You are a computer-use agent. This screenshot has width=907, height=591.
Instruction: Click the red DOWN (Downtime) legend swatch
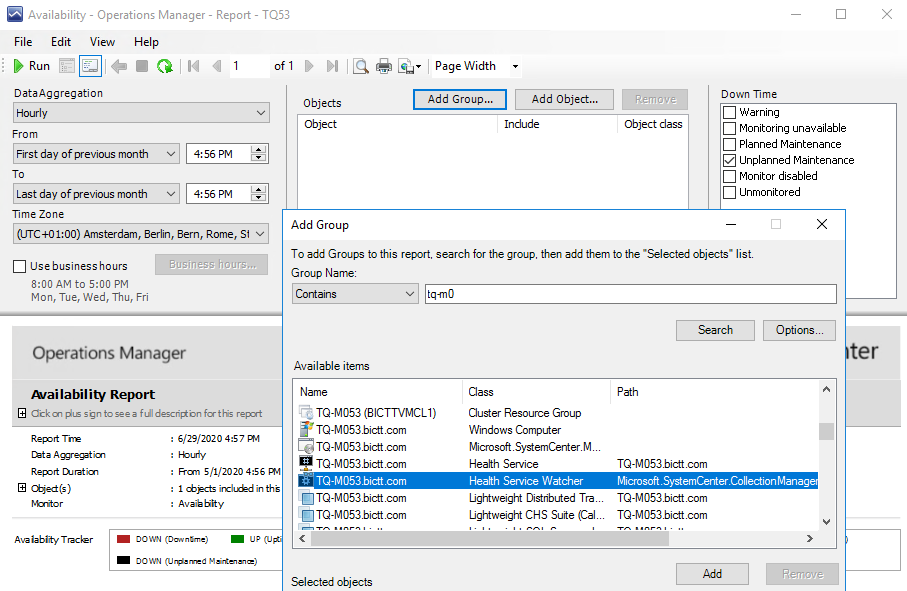[x=123, y=539]
